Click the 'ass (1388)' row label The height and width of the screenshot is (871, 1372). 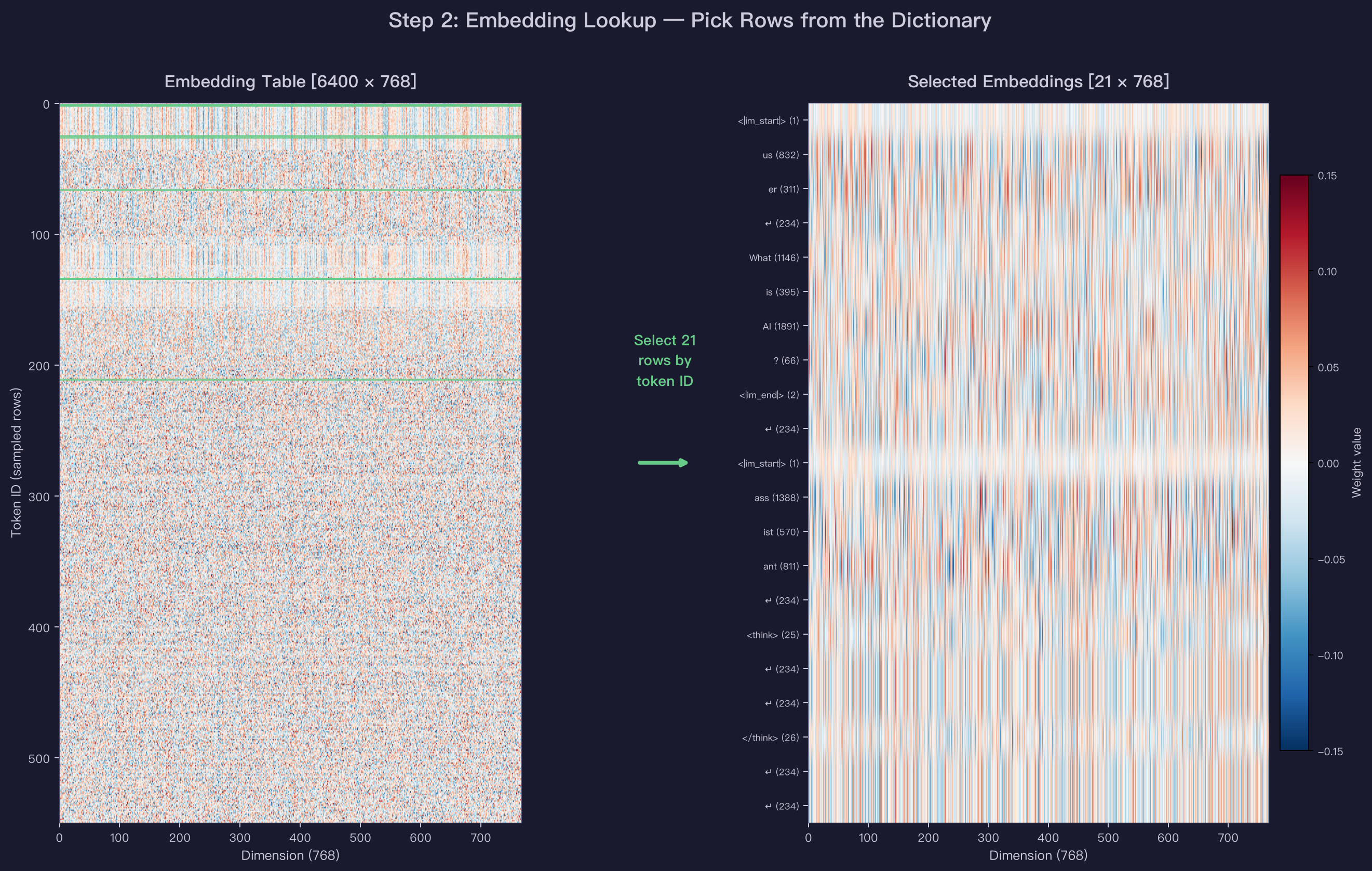(776, 498)
